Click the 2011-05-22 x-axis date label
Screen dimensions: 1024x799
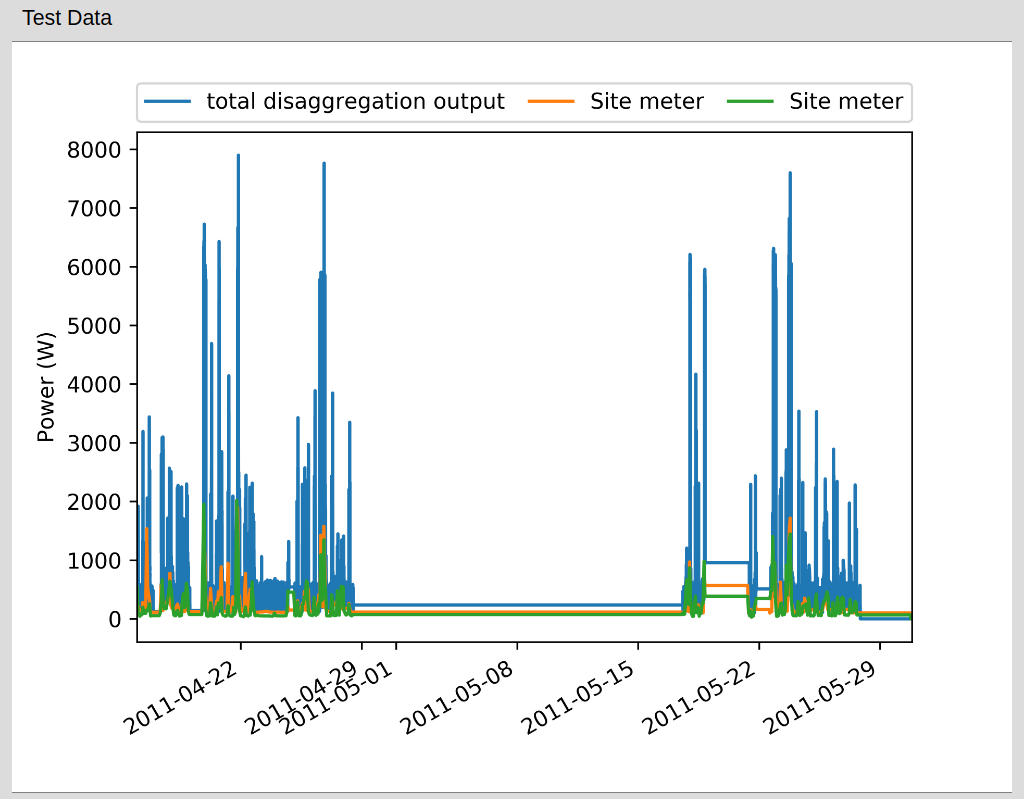tap(699, 698)
